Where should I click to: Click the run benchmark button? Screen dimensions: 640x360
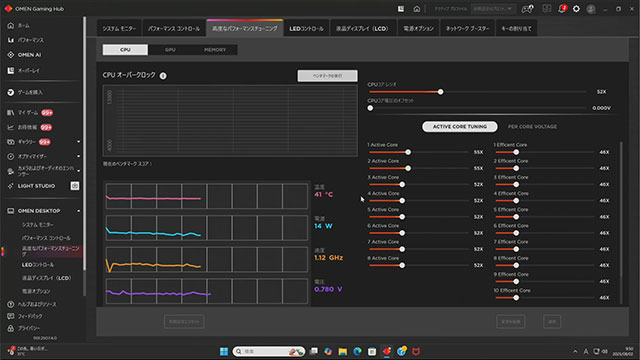pos(327,76)
